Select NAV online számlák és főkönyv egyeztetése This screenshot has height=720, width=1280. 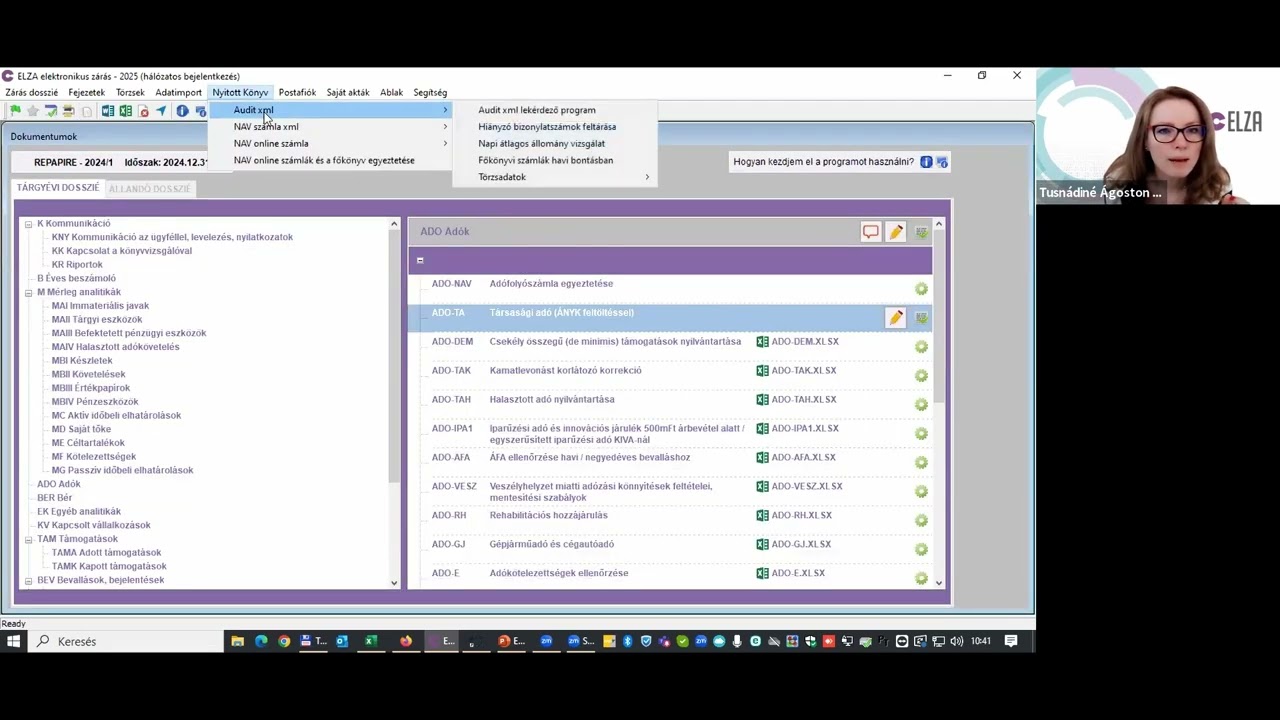click(x=330, y=160)
